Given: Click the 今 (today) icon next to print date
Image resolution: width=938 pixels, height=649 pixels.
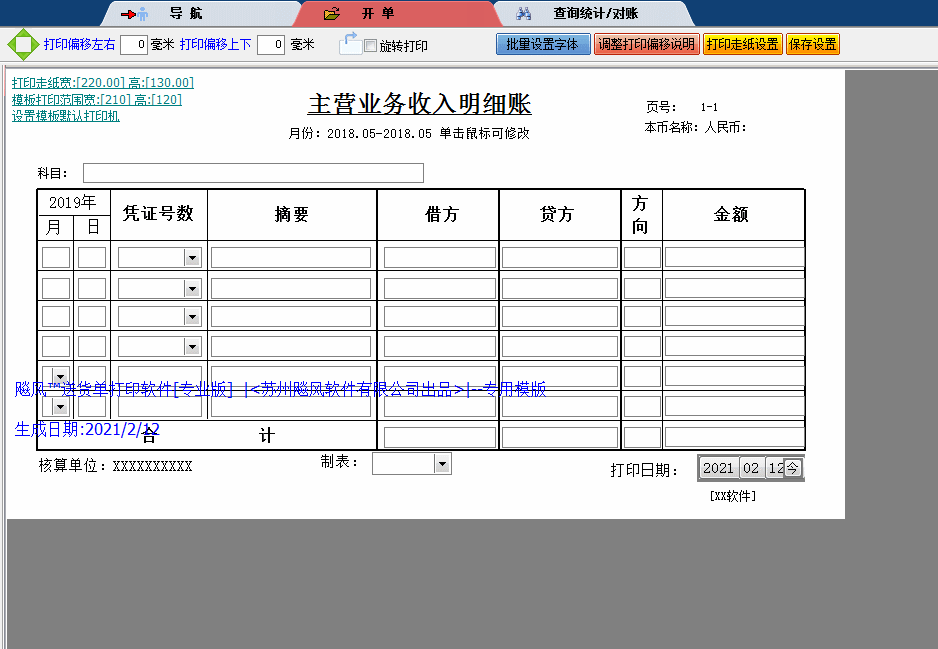Looking at the screenshot, I should [x=792, y=467].
